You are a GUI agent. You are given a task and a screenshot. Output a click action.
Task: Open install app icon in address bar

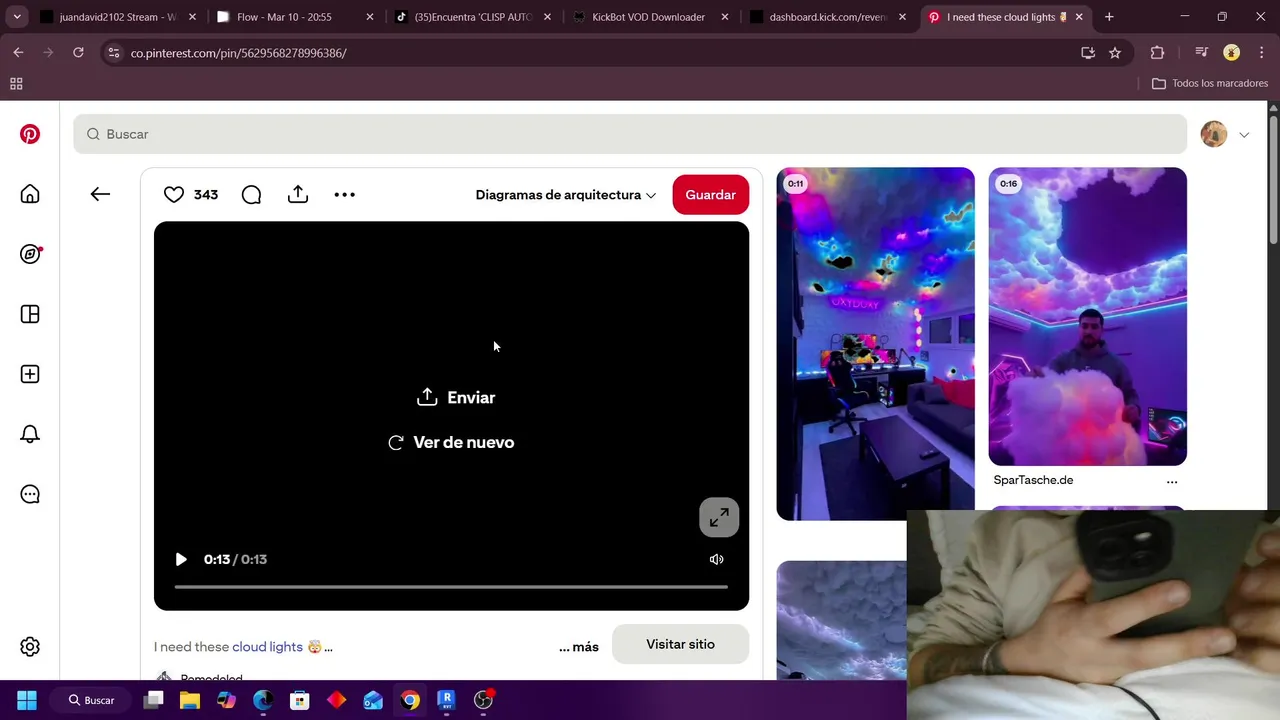coord(1088,53)
